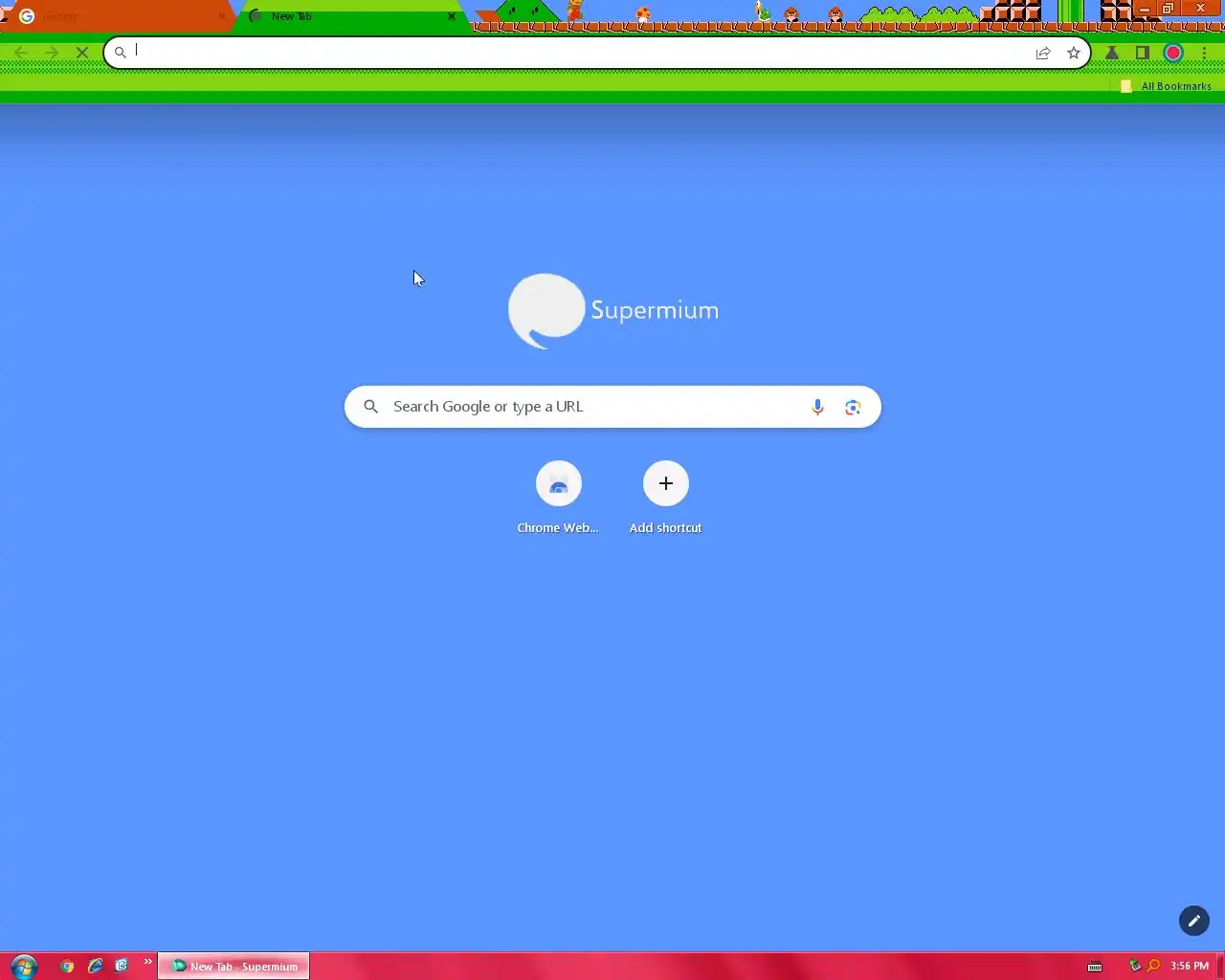1225x980 pixels.
Task: Open Google Lens image search icon
Action: pos(853,407)
